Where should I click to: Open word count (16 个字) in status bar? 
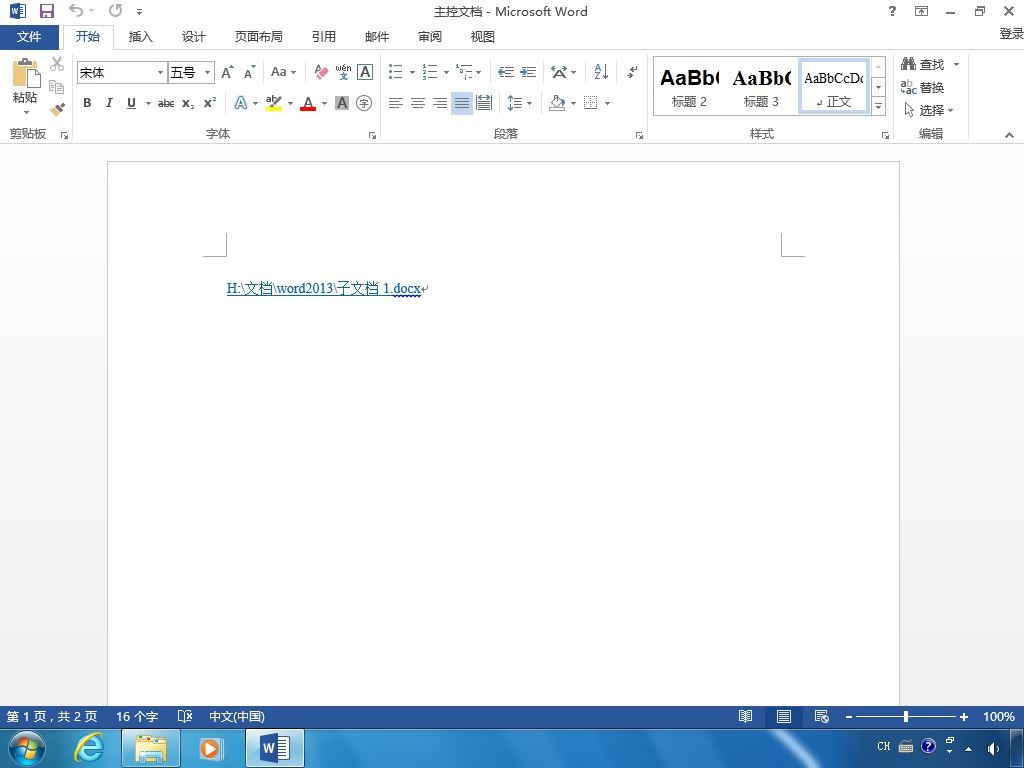point(137,716)
